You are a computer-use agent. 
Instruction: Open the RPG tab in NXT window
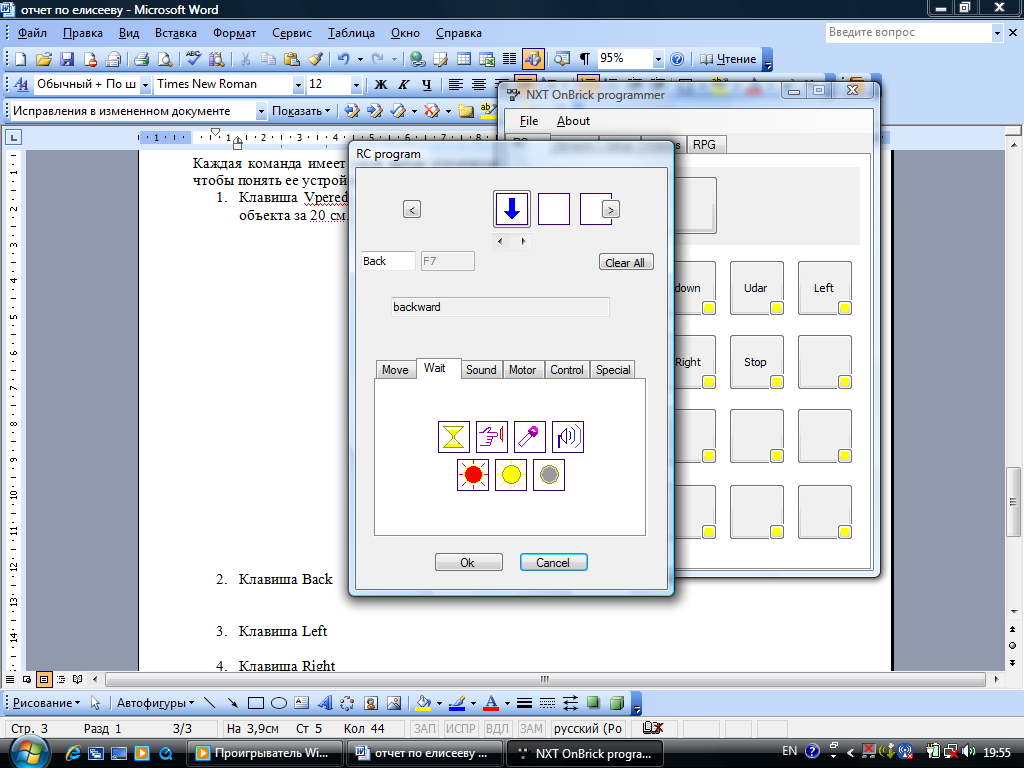[x=704, y=144]
